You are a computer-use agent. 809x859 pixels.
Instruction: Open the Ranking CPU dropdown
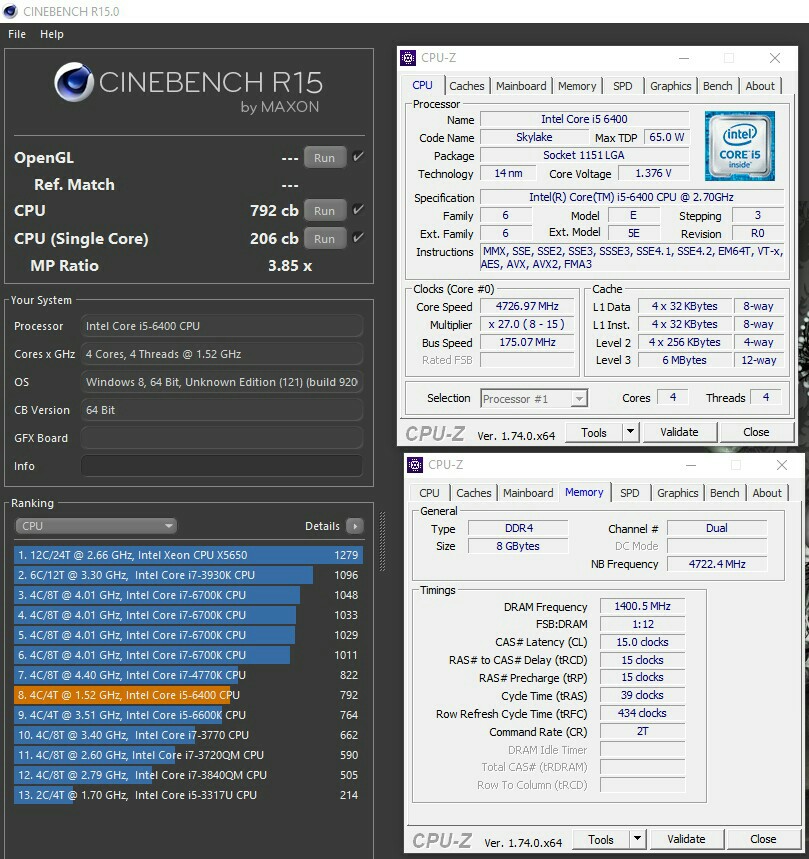(x=96, y=526)
